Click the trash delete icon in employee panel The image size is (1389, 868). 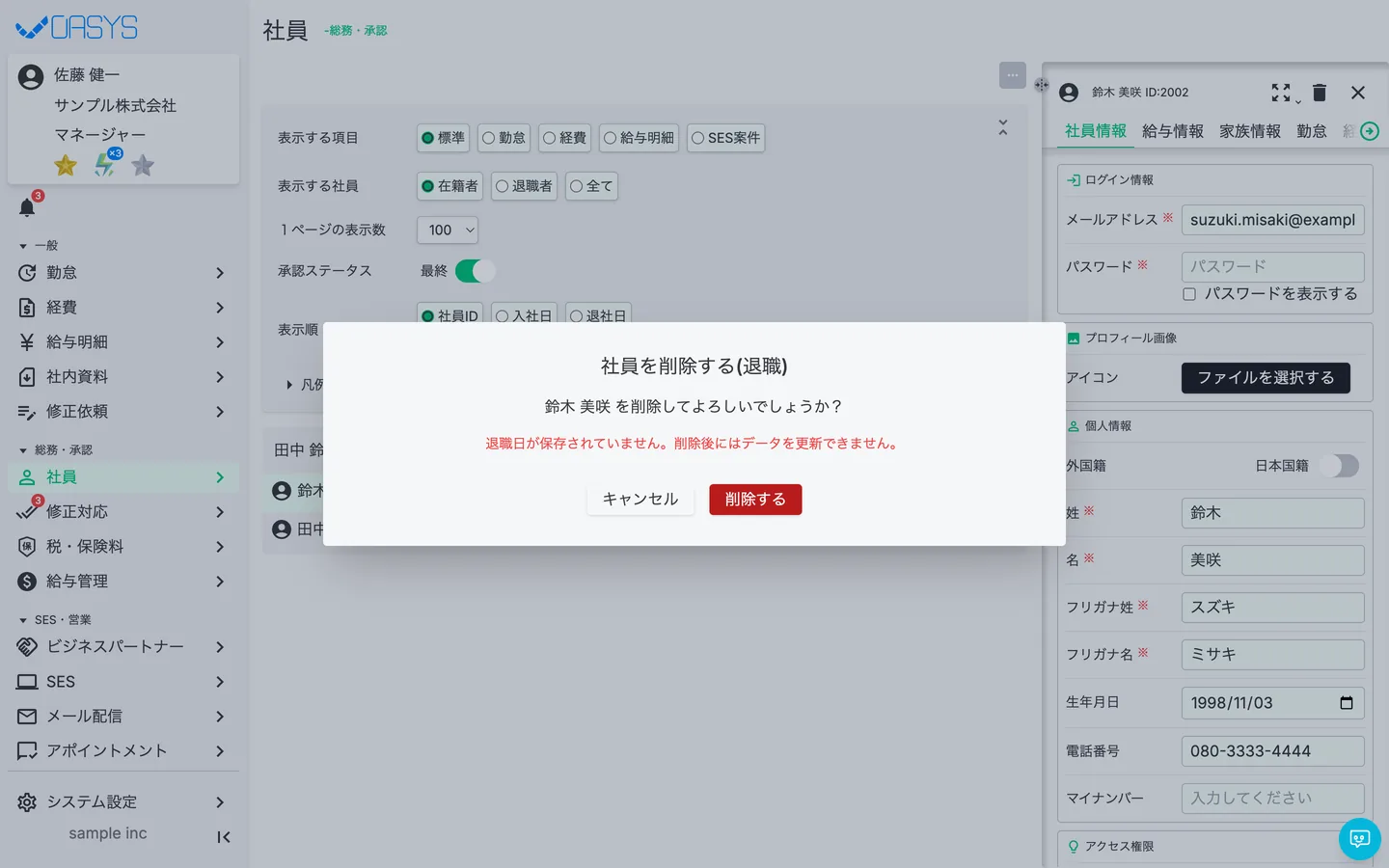tap(1320, 93)
